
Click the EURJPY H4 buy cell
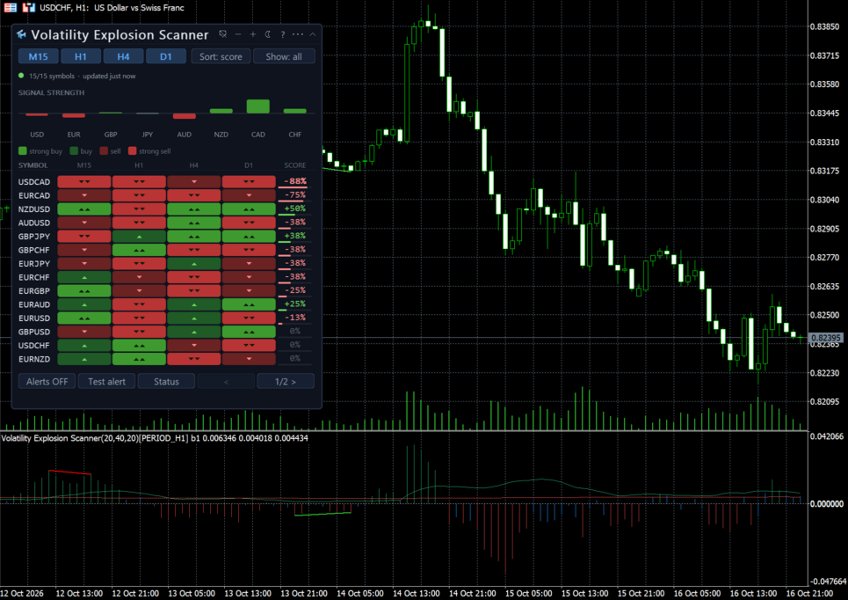click(x=194, y=263)
